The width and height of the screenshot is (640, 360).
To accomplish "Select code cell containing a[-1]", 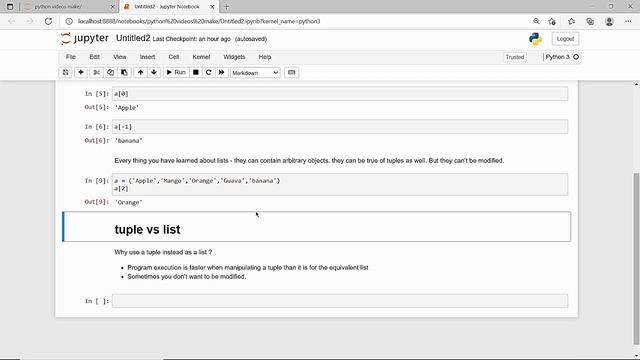I will [x=340, y=127].
